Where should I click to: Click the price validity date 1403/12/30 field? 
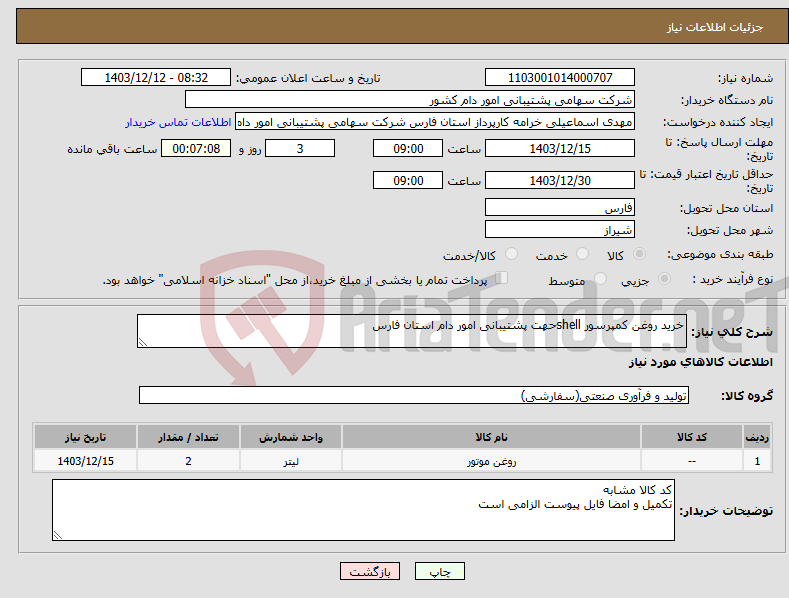560,180
